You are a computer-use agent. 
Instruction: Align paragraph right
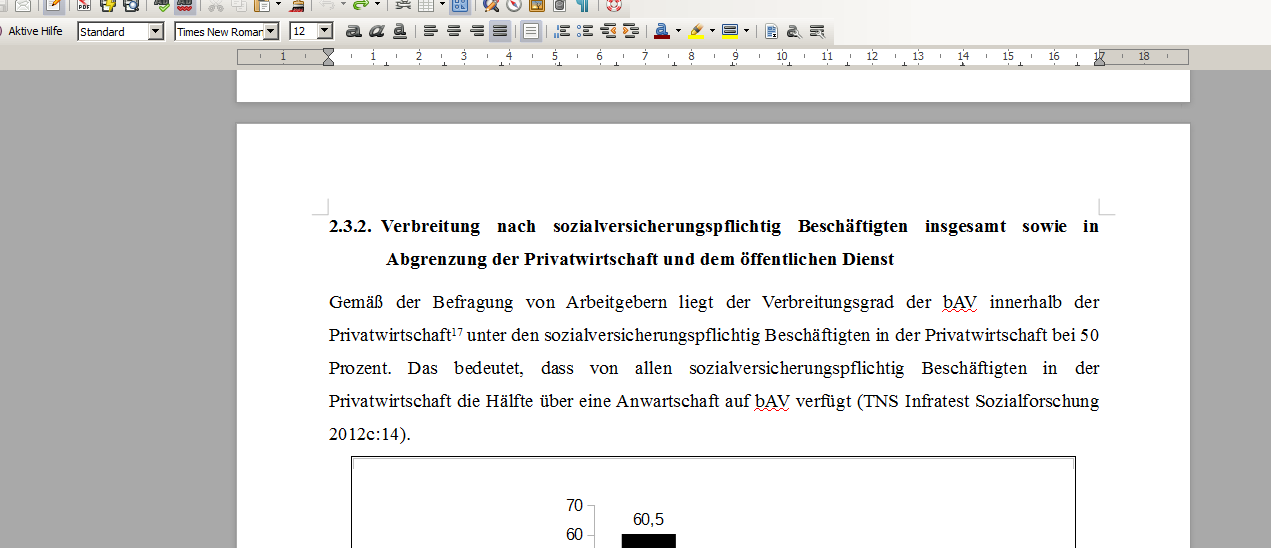point(477,31)
